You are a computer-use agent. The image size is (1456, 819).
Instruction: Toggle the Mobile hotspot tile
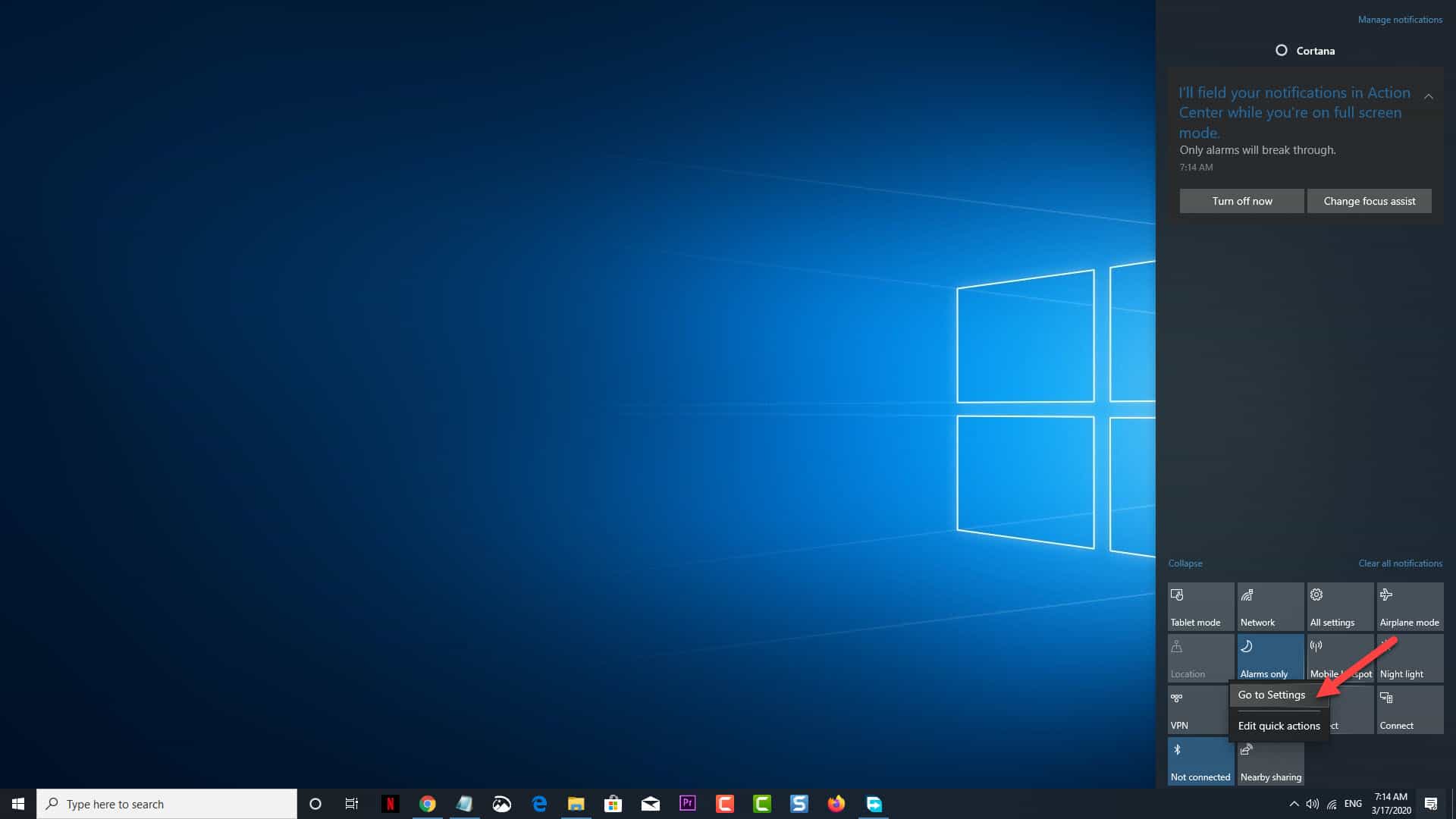[x=1340, y=657]
